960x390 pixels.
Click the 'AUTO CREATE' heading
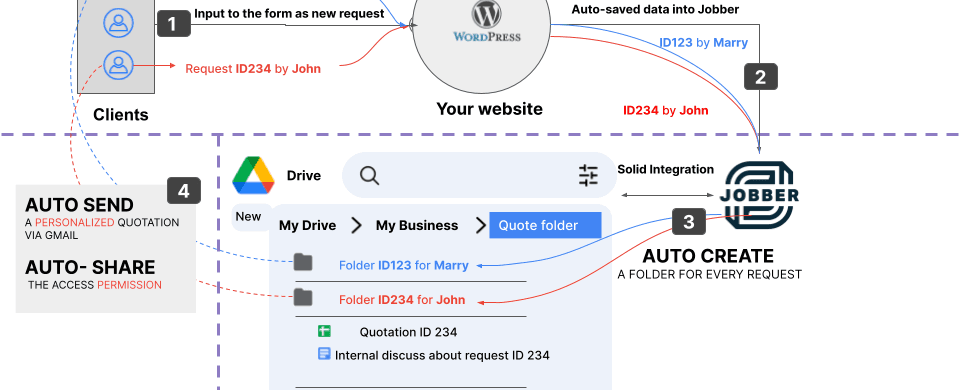coord(708,256)
